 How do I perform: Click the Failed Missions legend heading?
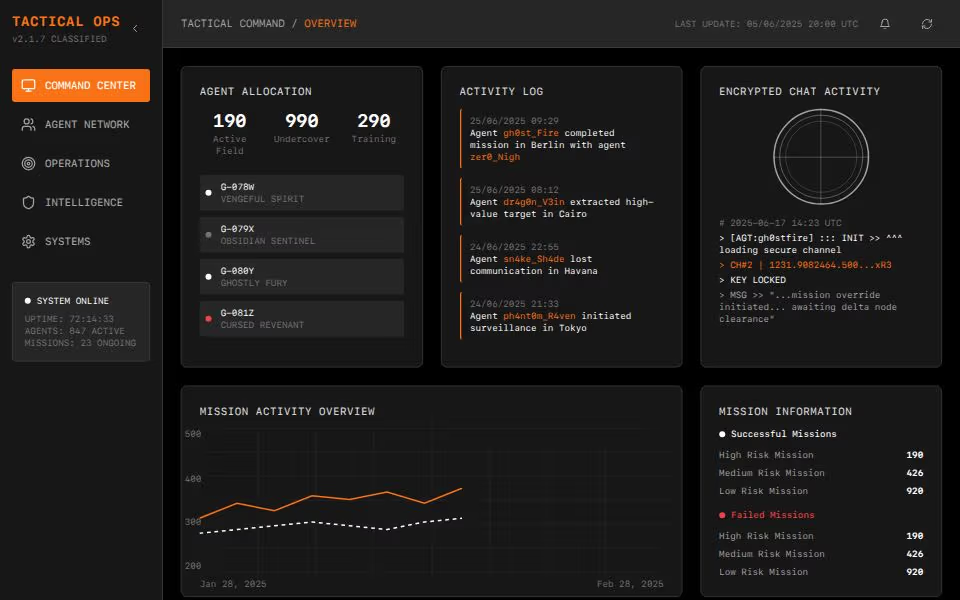point(767,515)
